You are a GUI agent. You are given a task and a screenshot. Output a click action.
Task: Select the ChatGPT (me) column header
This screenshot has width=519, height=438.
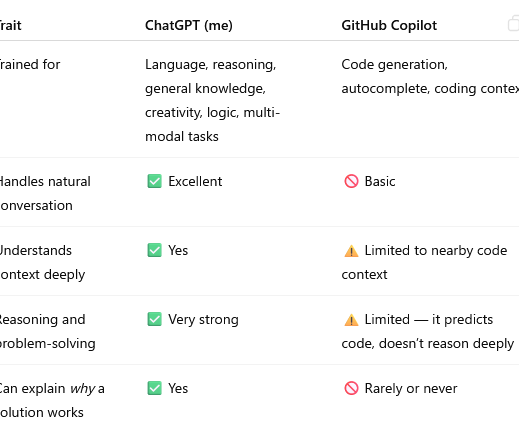(189, 25)
